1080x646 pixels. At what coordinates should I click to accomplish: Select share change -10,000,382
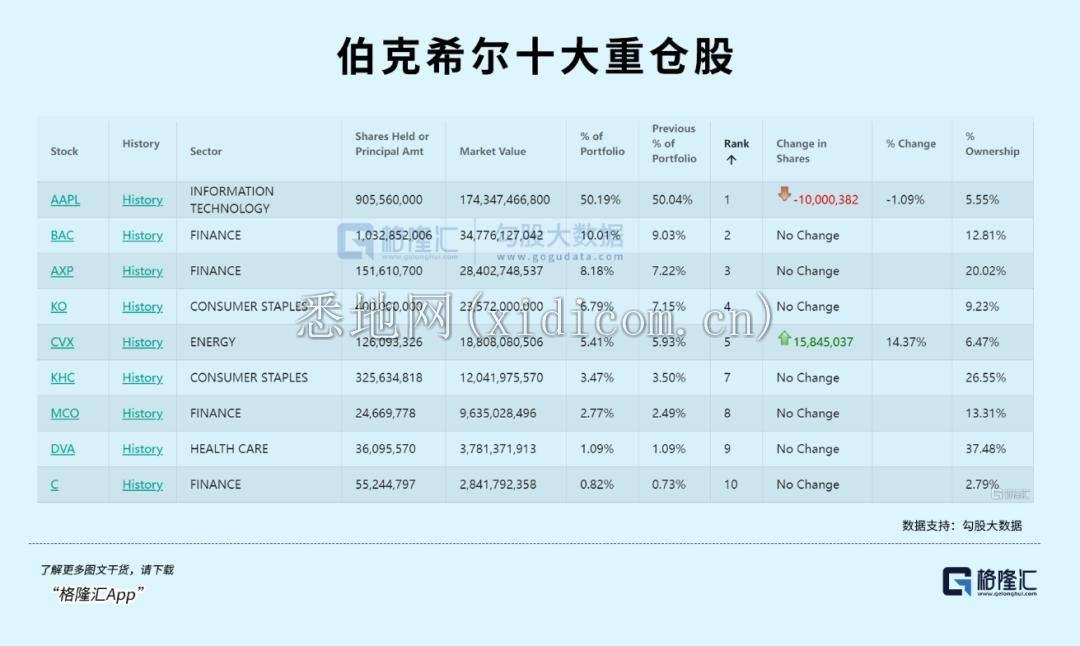click(826, 200)
